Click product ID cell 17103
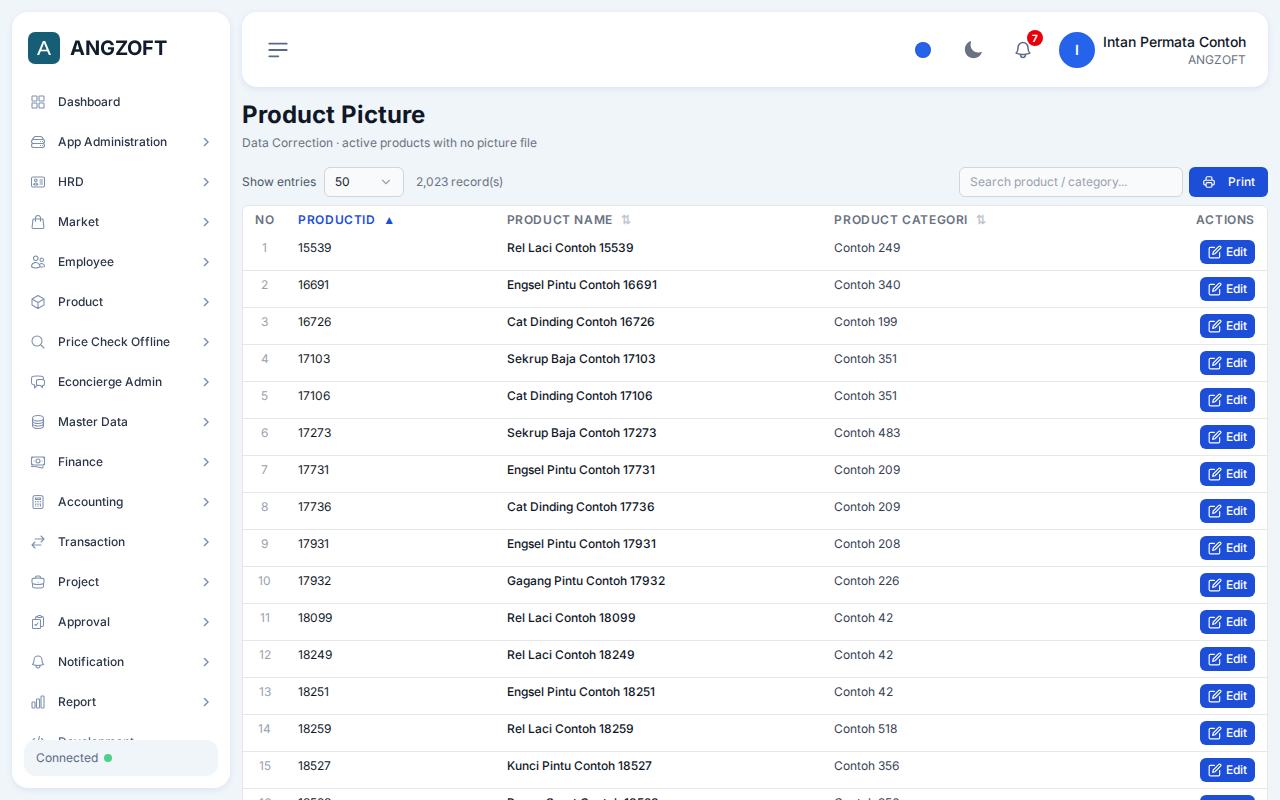1280x800 pixels. click(x=314, y=359)
